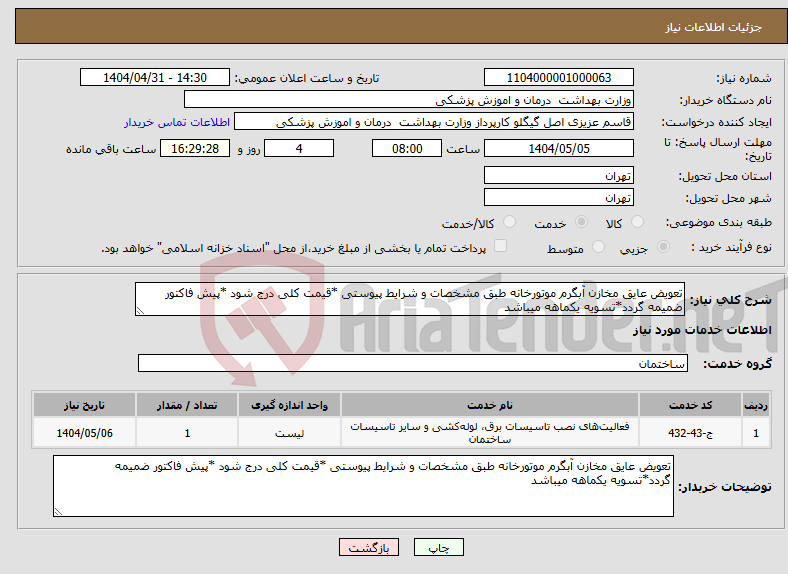Click the announcement date and time field
Viewport: 788px width, 574px height.
click(155, 77)
